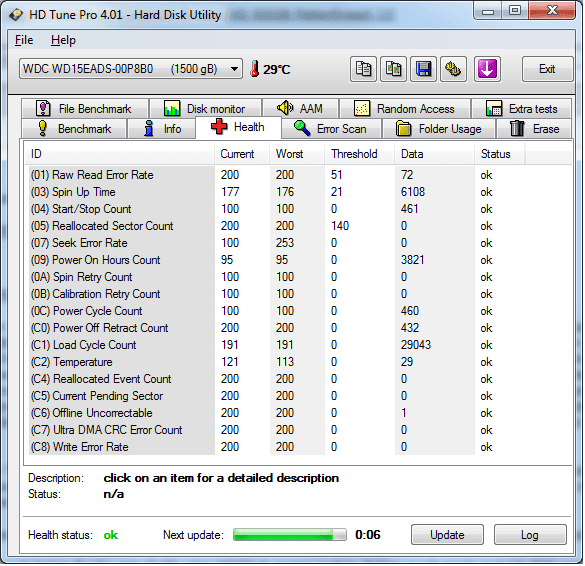This screenshot has width=585, height=566.
Task: Click the purple download arrow icon
Action: pos(487,69)
